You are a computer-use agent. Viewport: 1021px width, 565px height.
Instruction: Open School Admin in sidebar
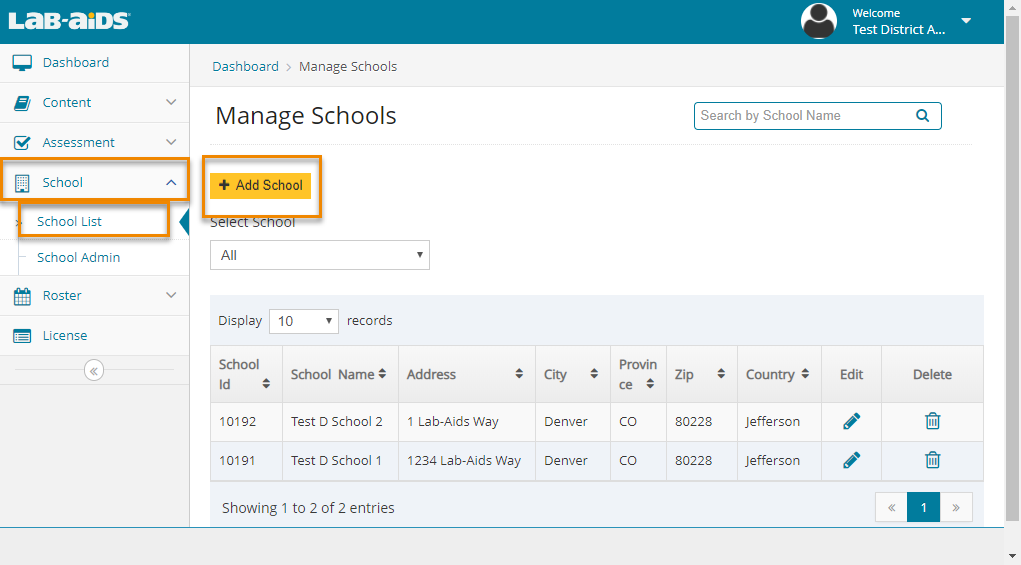point(78,257)
